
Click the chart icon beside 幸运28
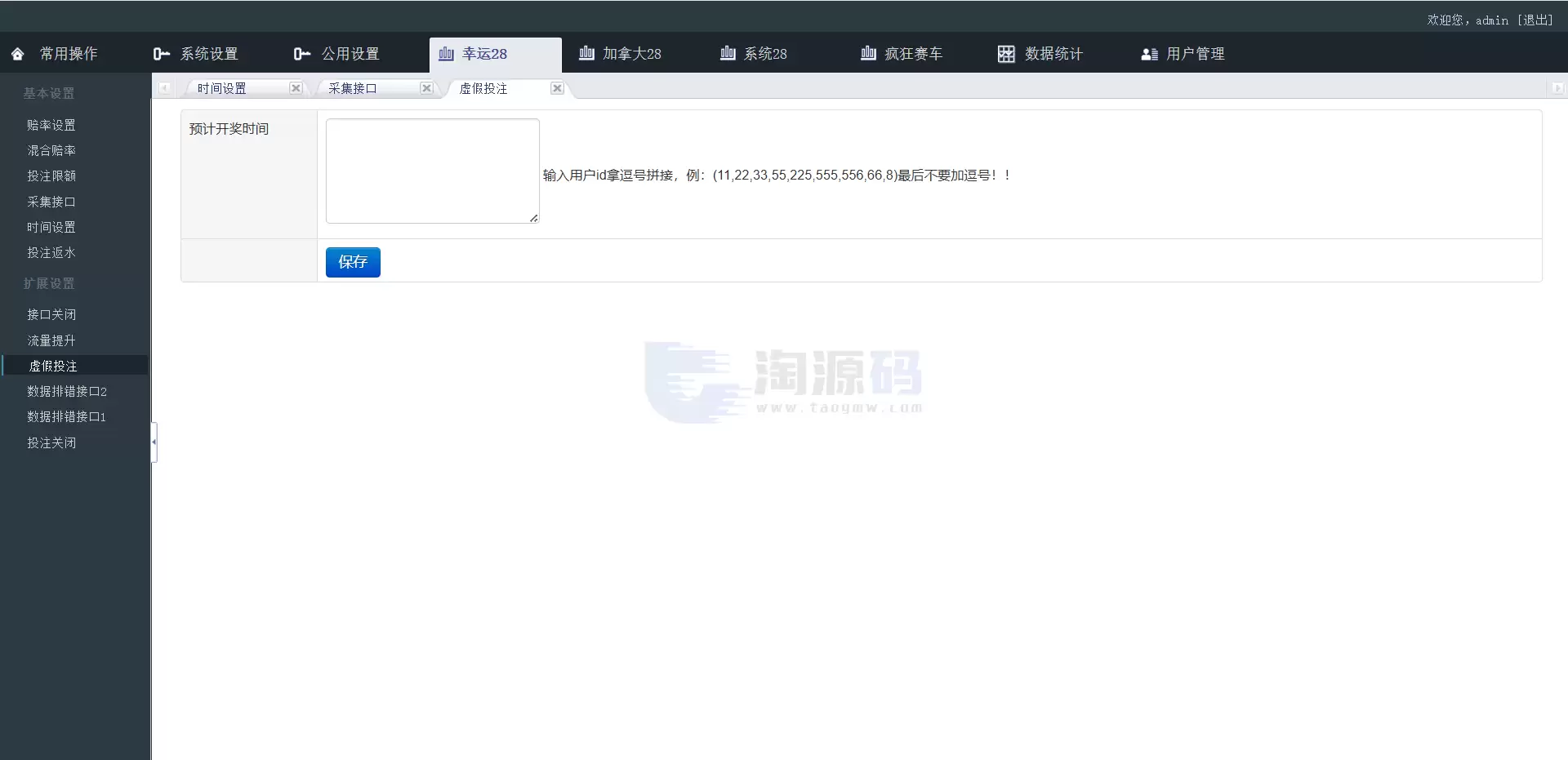point(446,54)
